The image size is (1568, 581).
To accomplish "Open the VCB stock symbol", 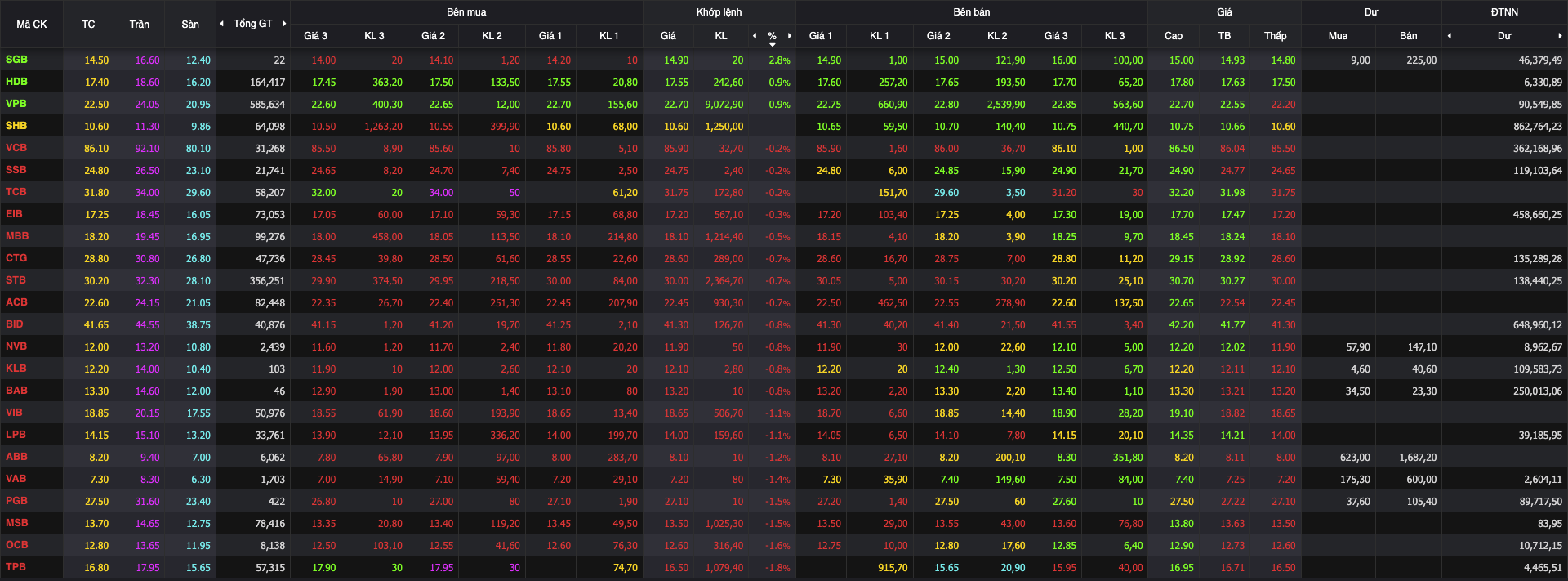I will [16, 148].
